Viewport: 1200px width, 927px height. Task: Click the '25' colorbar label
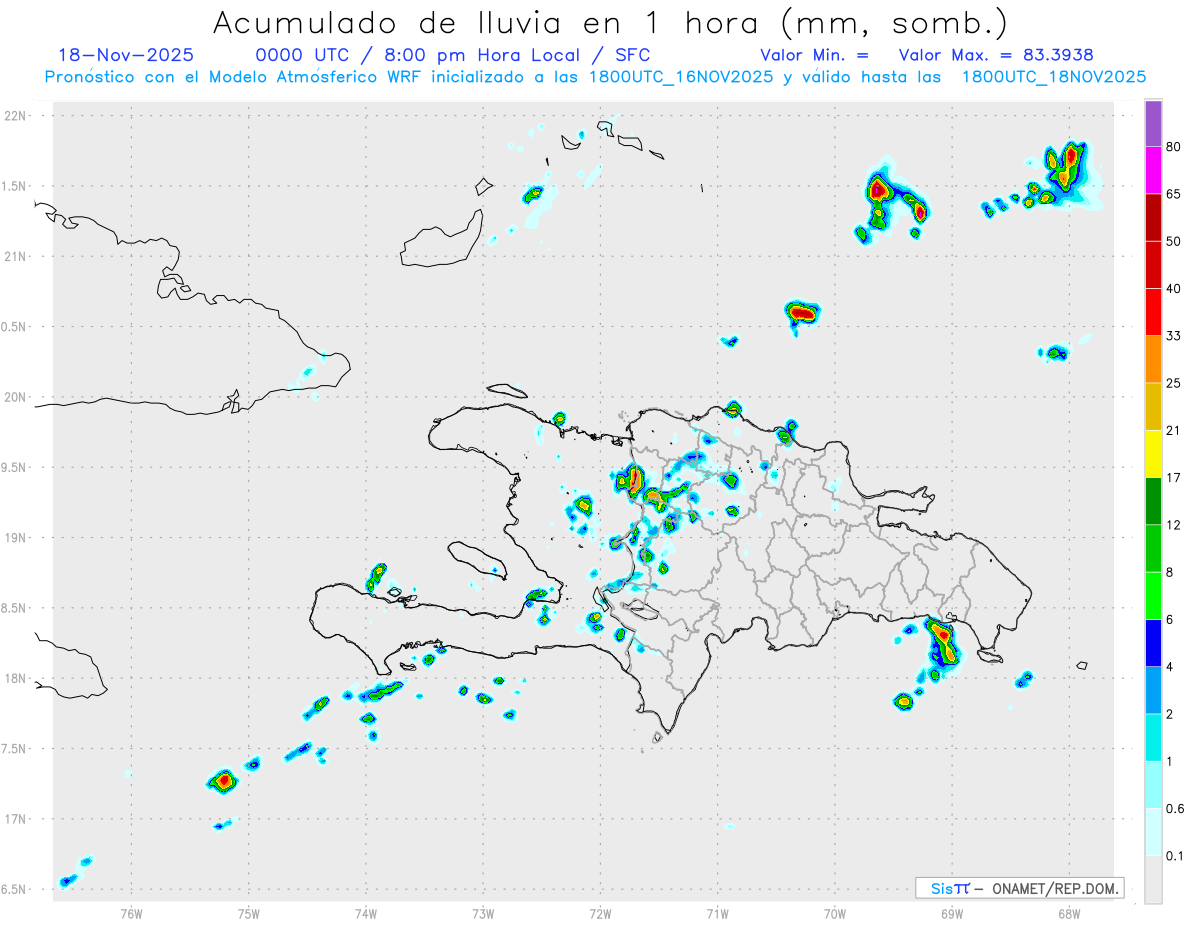(x=1174, y=383)
